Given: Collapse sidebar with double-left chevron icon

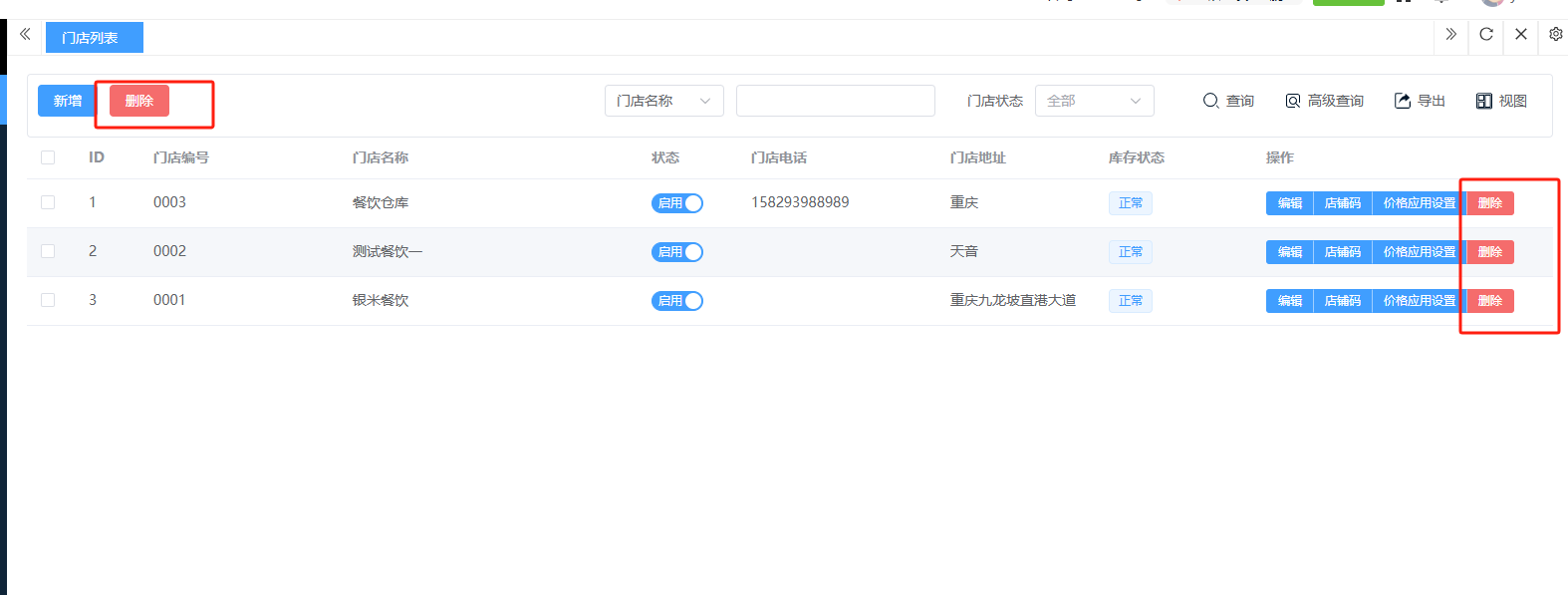Looking at the screenshot, I should (x=25, y=35).
